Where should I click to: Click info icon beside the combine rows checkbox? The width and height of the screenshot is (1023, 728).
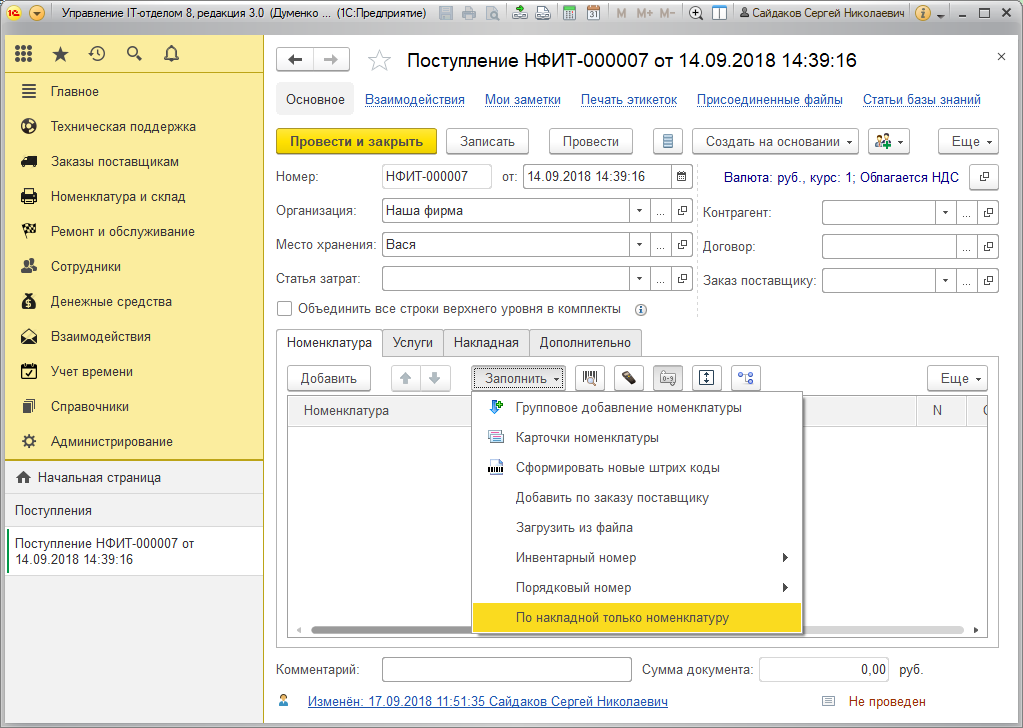tap(641, 310)
